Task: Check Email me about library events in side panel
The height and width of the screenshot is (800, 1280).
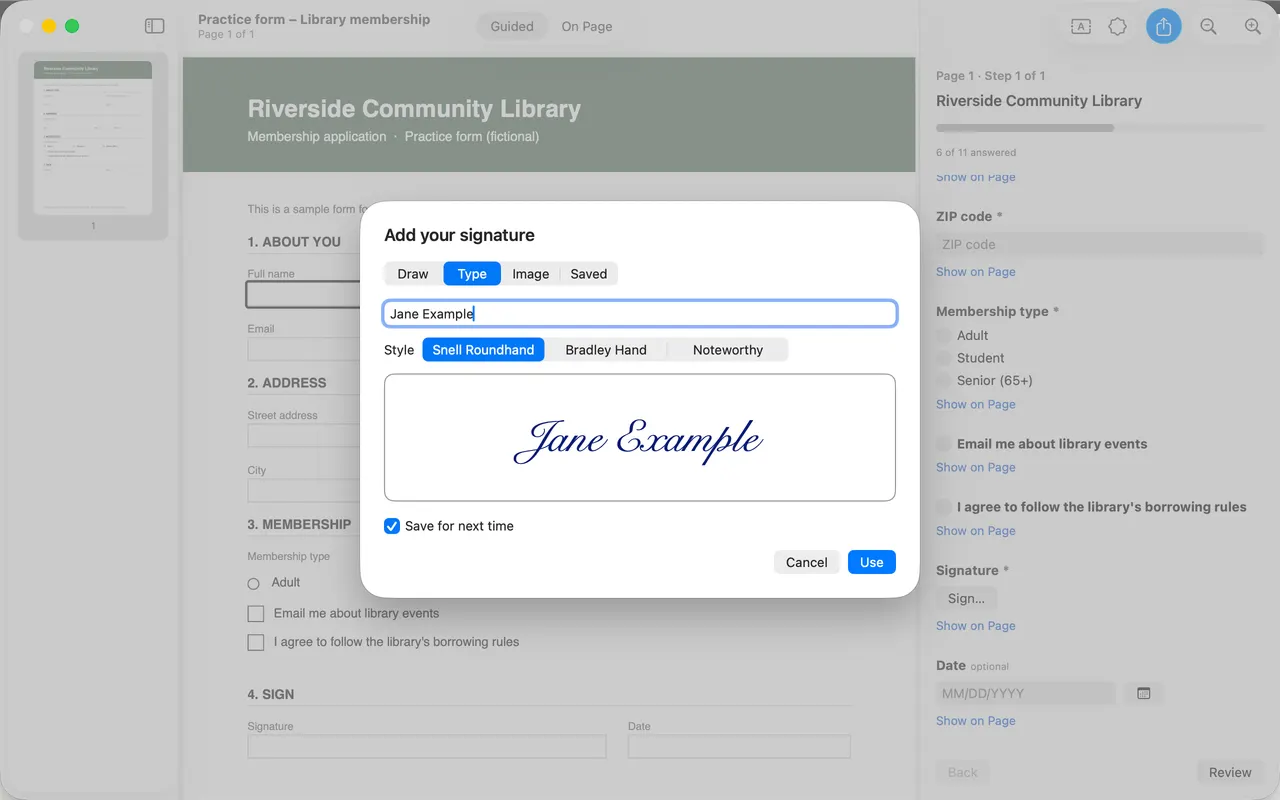Action: click(x=943, y=444)
